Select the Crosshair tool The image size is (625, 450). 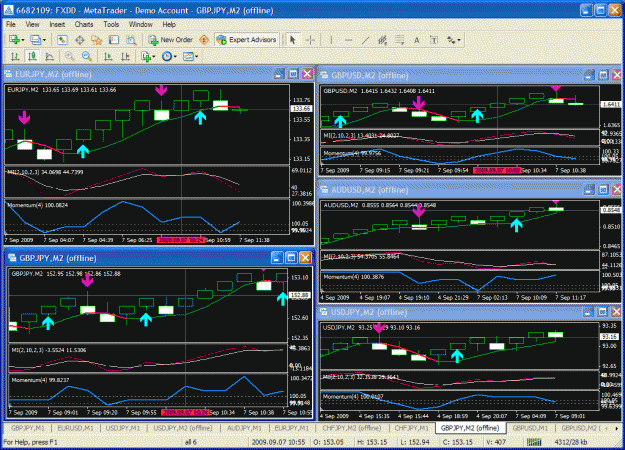[310, 40]
